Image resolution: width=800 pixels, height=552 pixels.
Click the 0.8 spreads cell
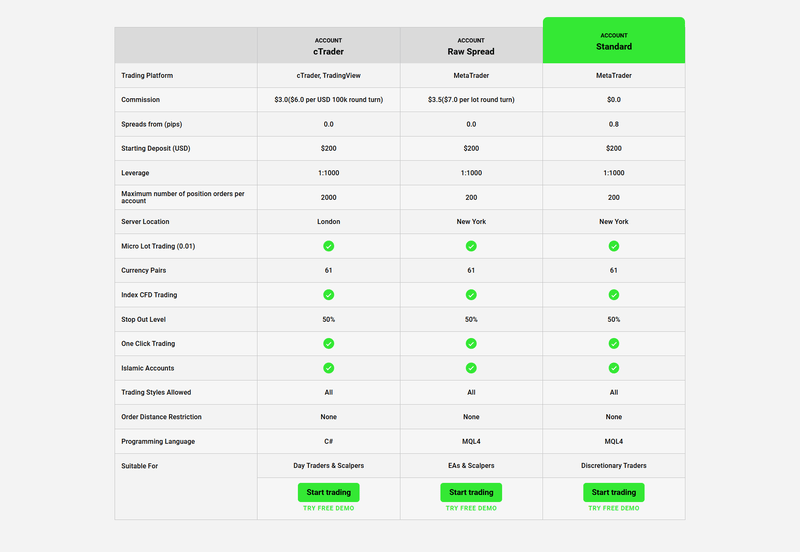pos(614,124)
